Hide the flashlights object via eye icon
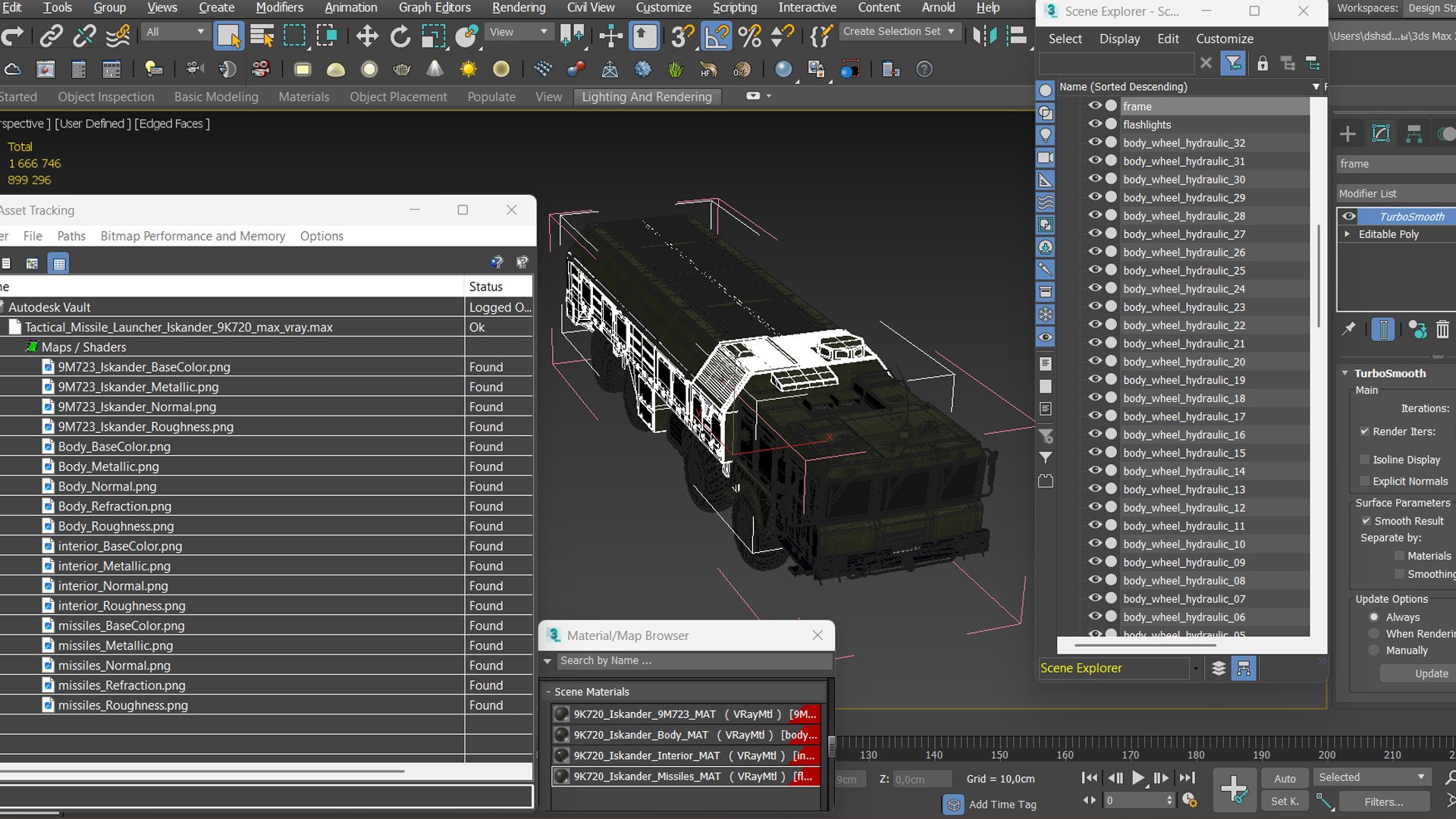Viewport: 1456px width, 819px height. [x=1095, y=124]
